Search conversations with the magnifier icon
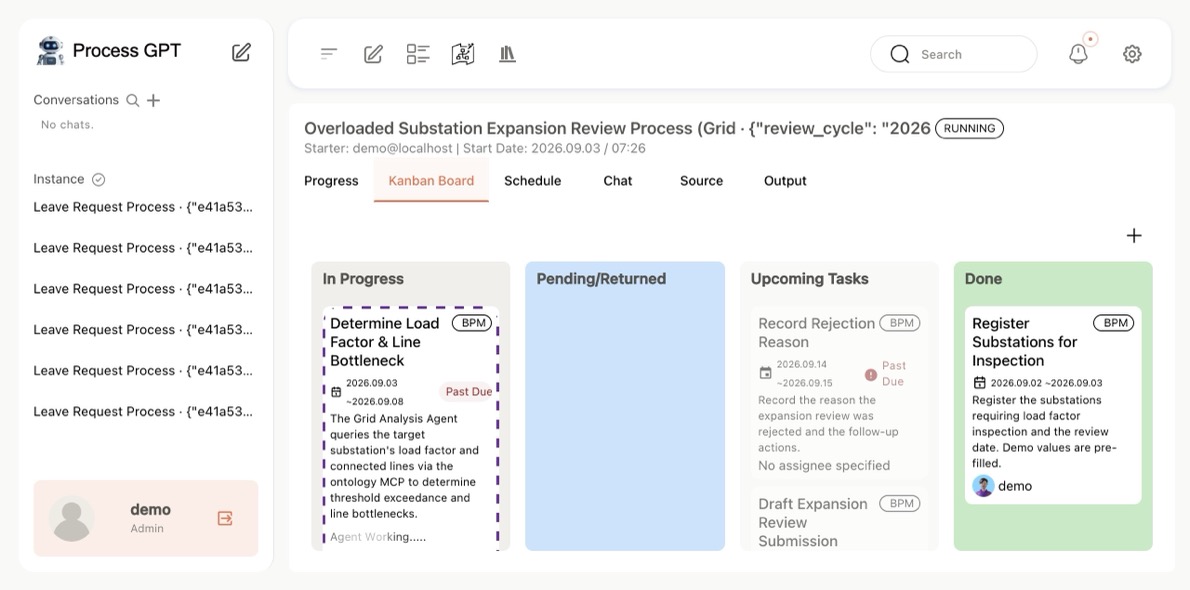The width and height of the screenshot is (1190, 590). (133, 100)
